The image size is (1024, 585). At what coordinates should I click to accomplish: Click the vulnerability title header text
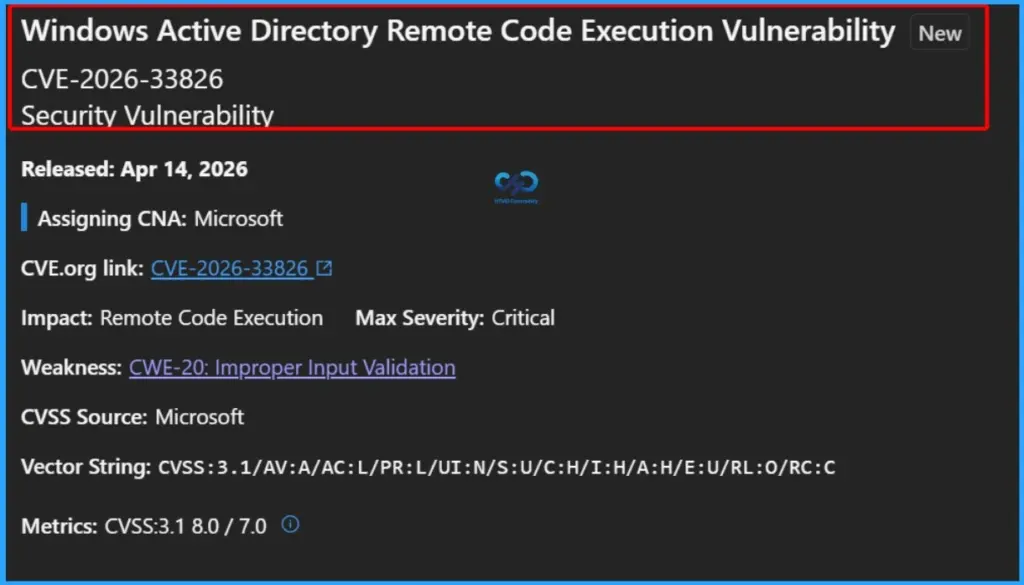[460, 31]
